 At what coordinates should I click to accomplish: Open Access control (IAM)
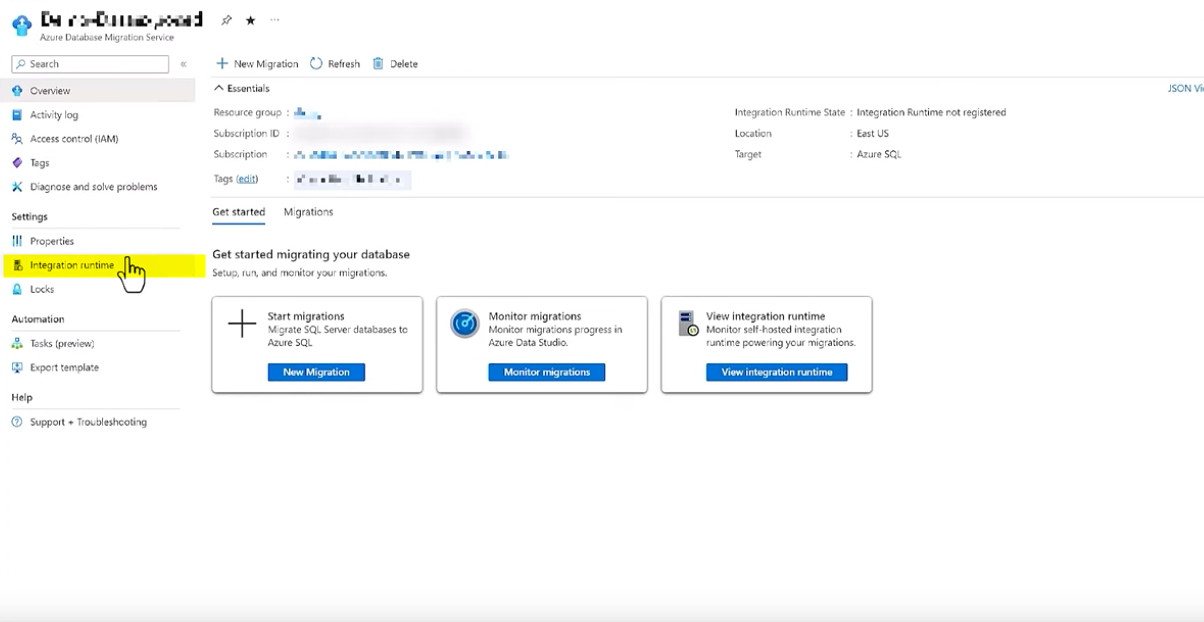(73, 139)
